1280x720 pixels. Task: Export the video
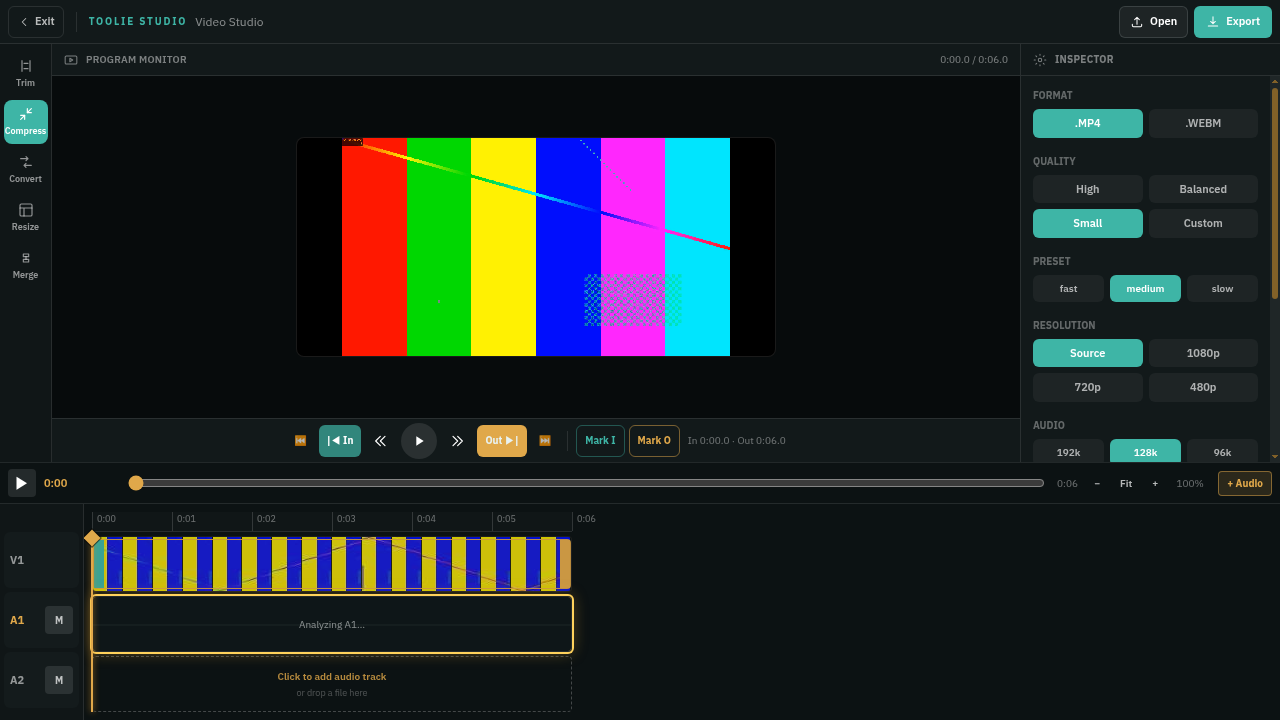[1232, 22]
